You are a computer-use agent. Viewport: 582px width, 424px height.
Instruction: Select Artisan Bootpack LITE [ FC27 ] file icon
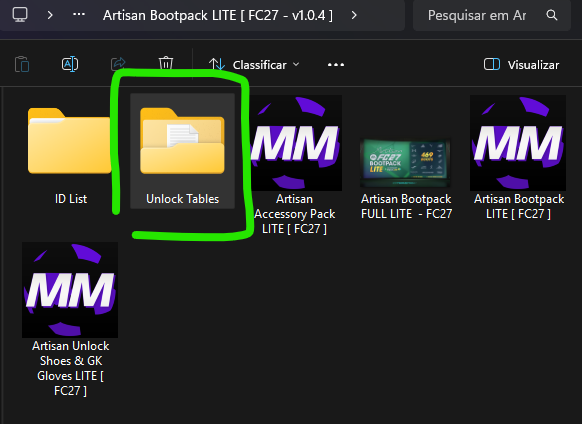[x=518, y=143]
